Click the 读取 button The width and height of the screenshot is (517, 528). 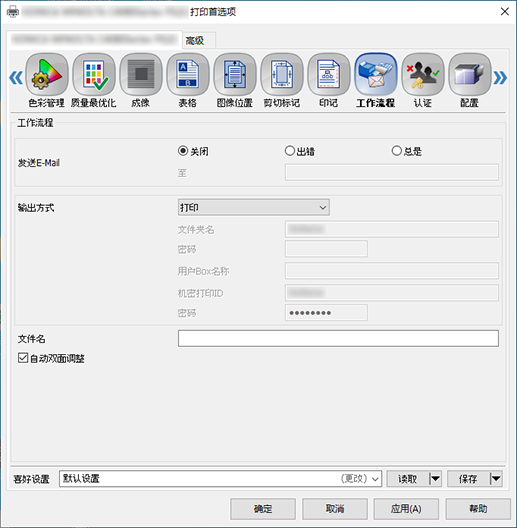[x=408, y=478]
